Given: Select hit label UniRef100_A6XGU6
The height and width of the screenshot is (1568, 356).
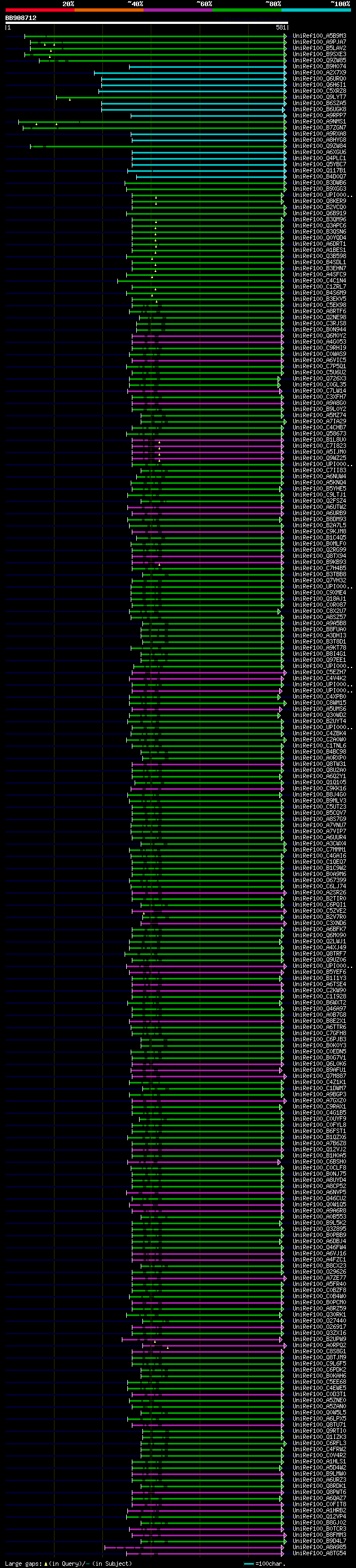Looking at the screenshot, I should (x=319, y=152).
